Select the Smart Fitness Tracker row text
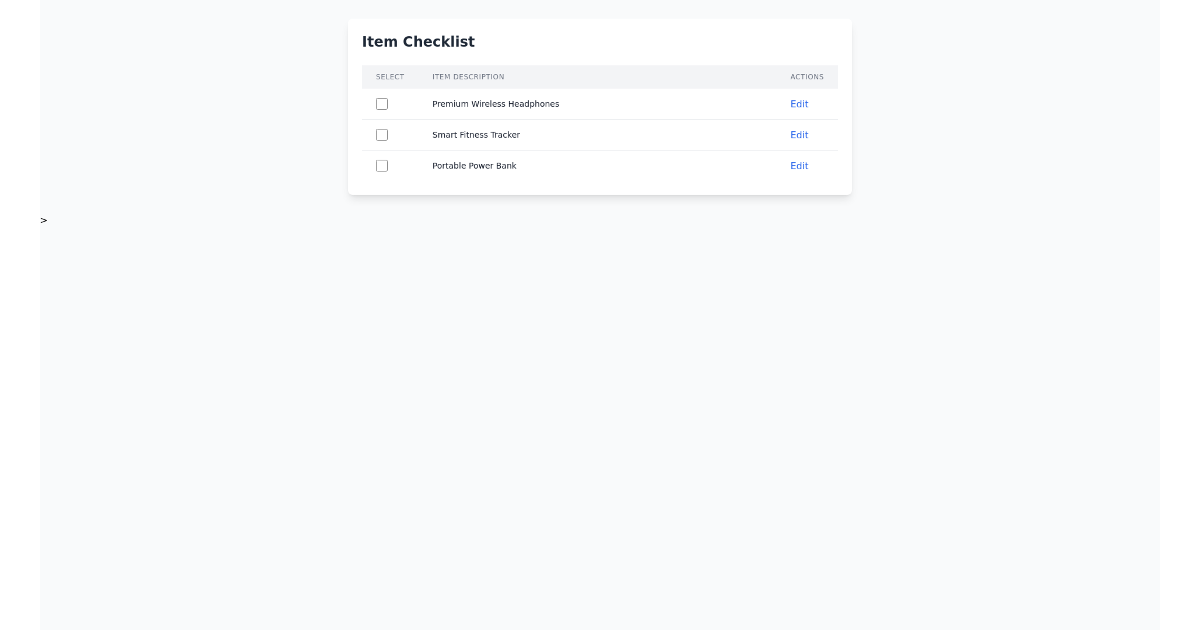1200x630 pixels. (x=477, y=134)
